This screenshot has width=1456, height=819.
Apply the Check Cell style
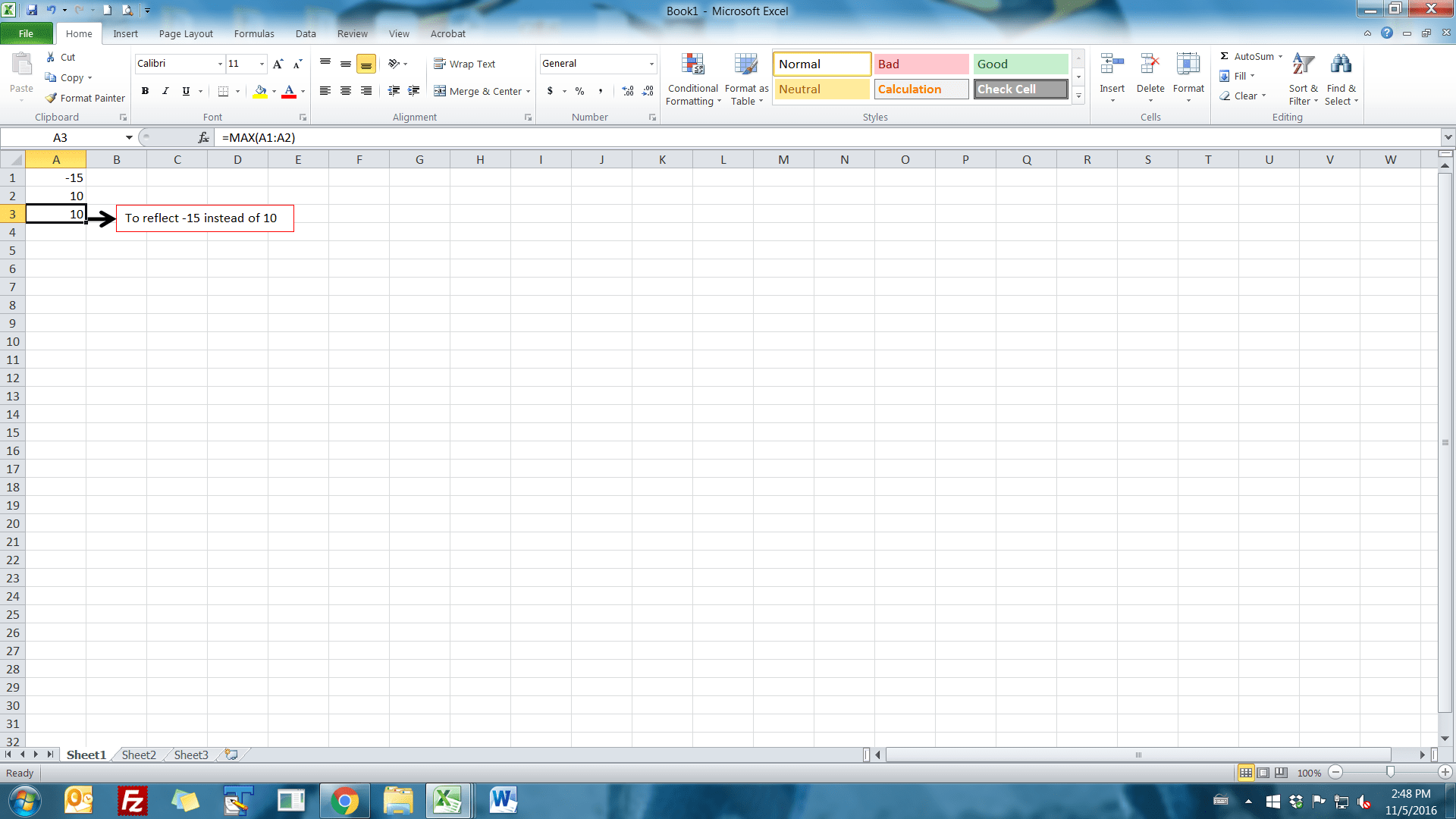tap(1020, 89)
